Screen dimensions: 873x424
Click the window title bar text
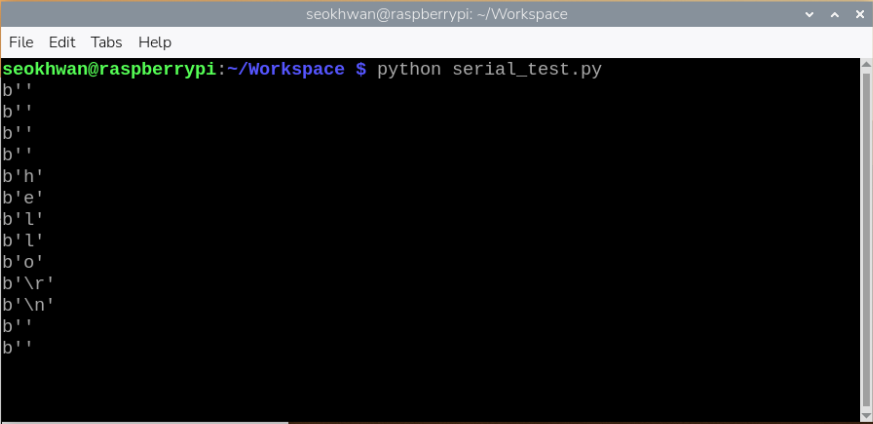(x=436, y=14)
